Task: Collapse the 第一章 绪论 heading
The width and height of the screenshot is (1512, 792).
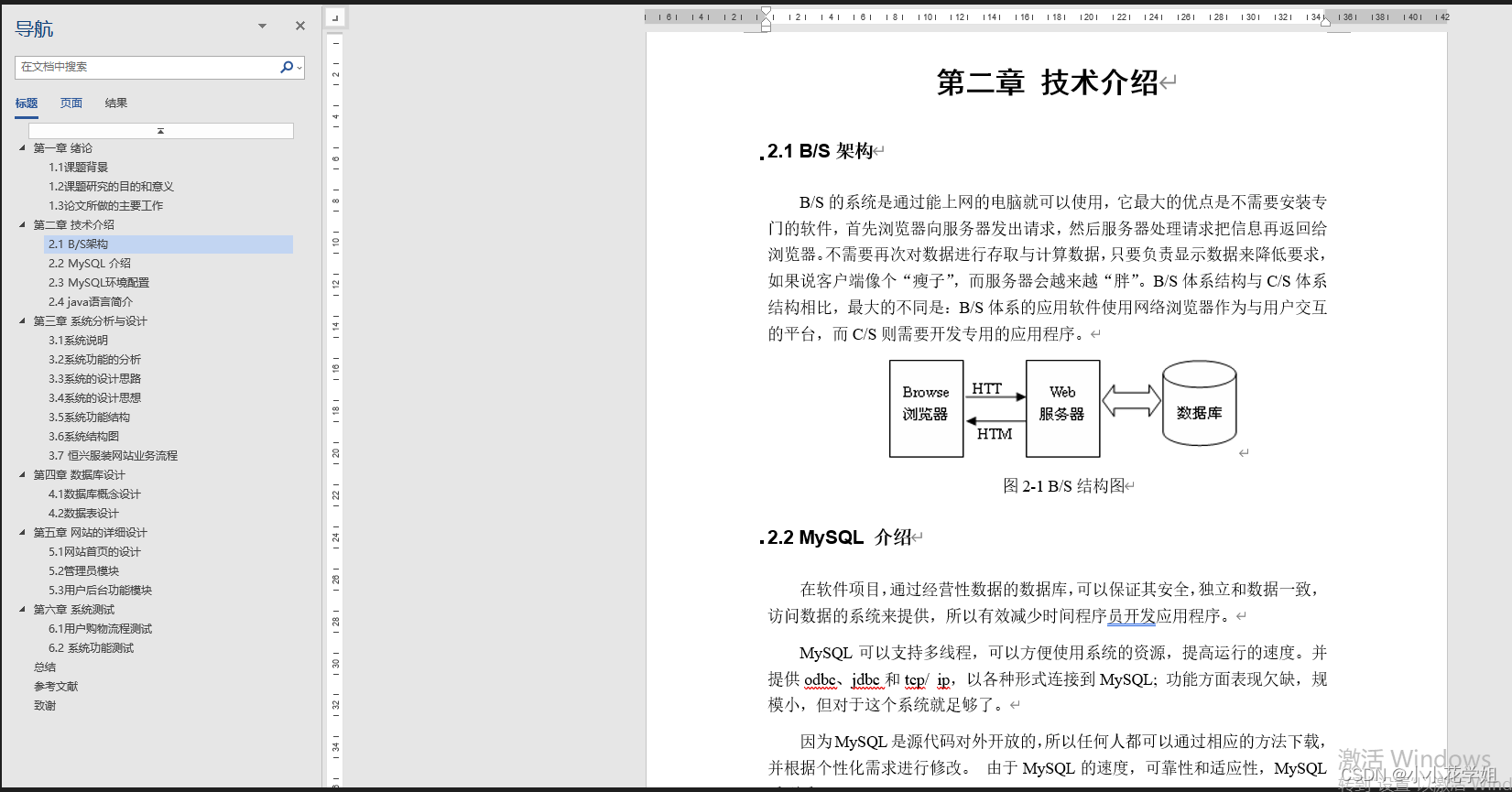Action: 23,147
